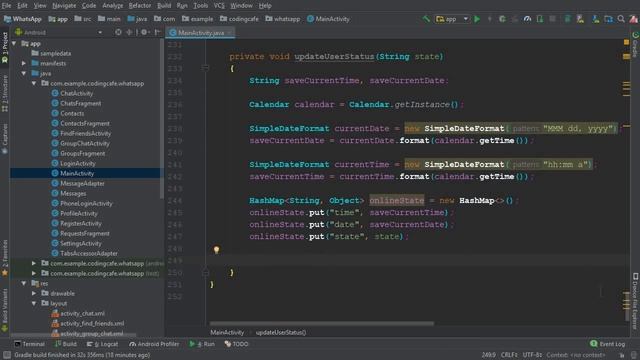The height and width of the screenshot is (360, 640).
Task: Toggle the Captures side panel
Action: pos(5,139)
